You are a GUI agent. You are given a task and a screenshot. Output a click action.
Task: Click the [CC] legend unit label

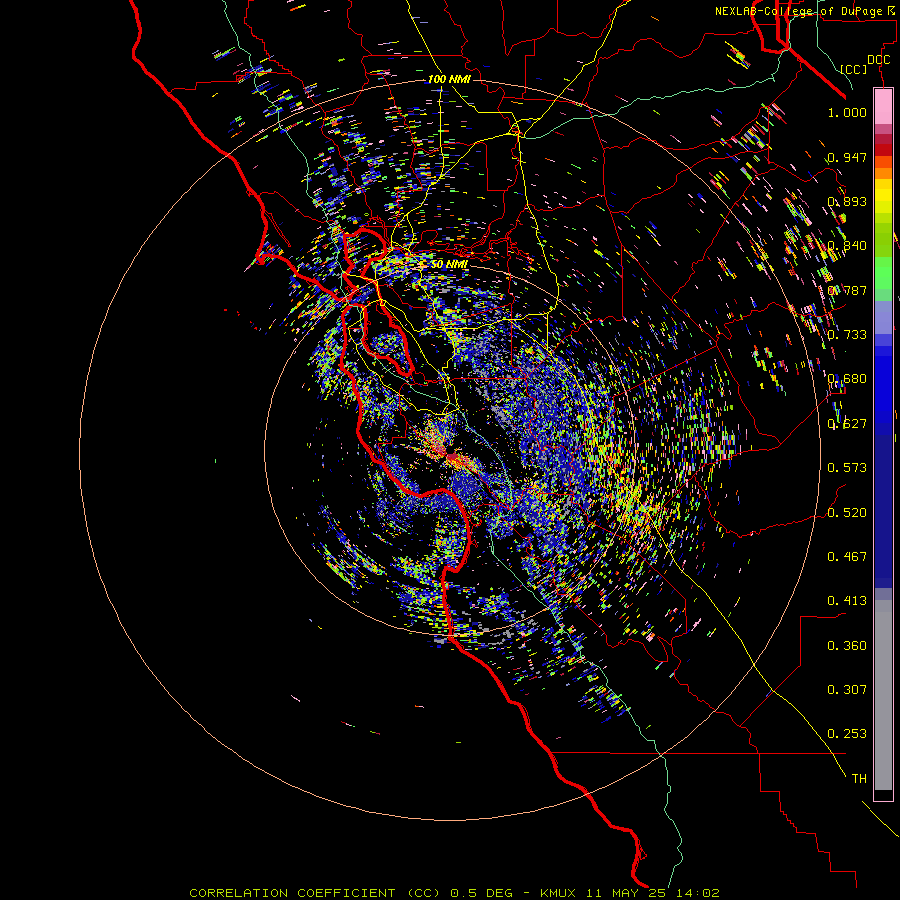(x=853, y=69)
